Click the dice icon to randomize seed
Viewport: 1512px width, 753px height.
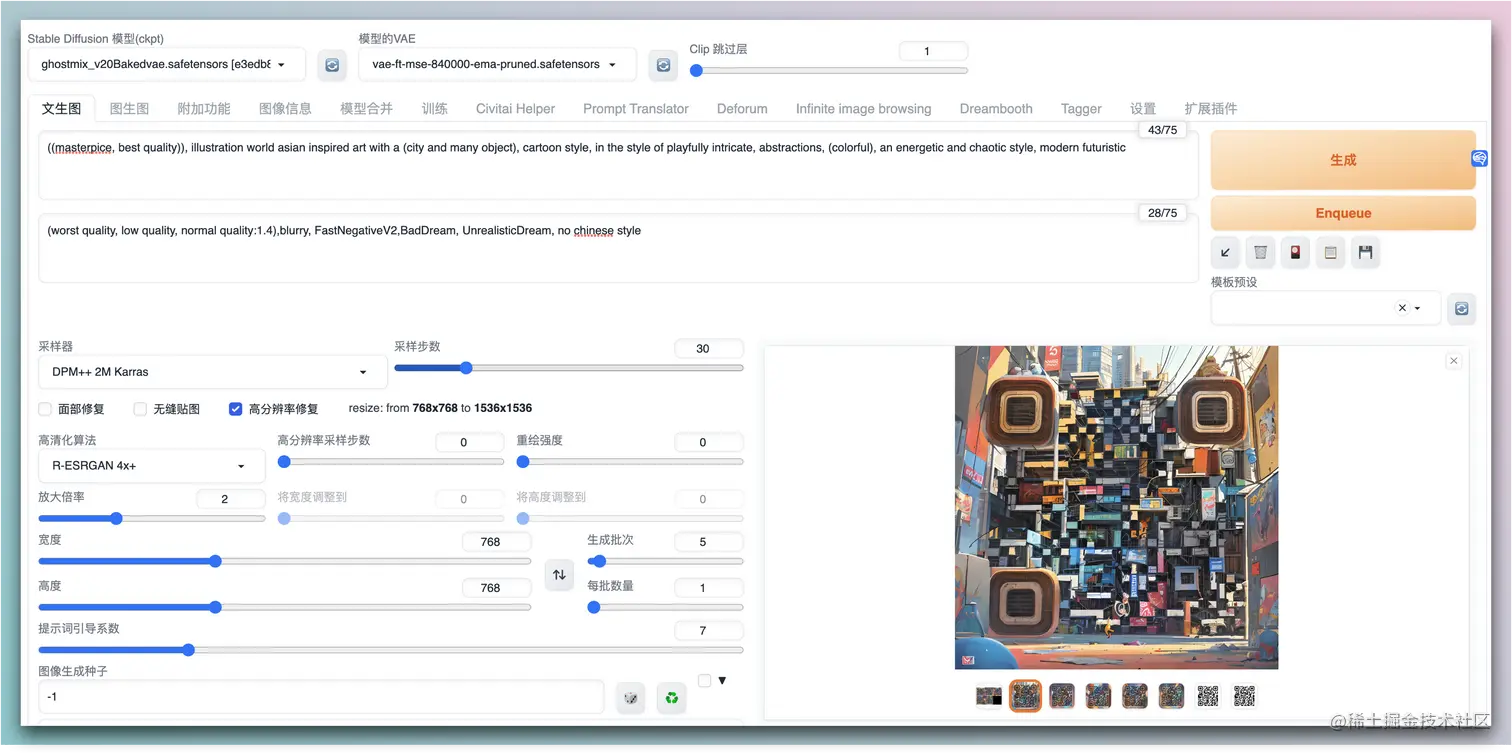[x=631, y=697]
